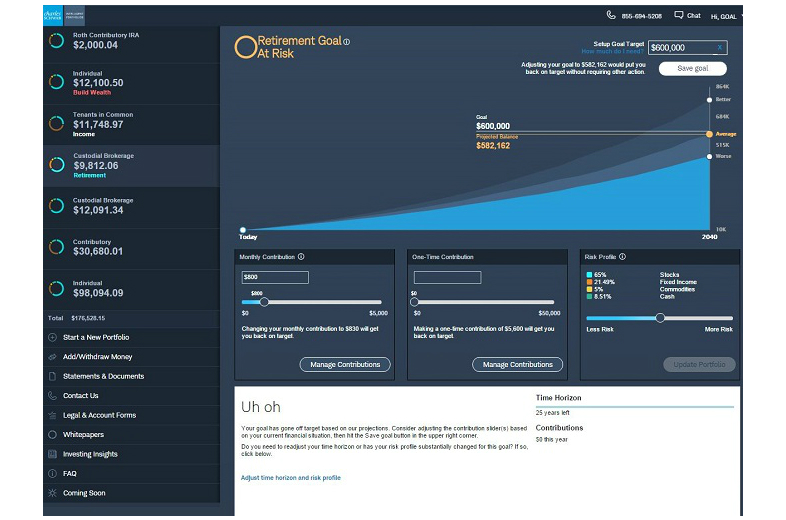The height and width of the screenshot is (520, 786).
Task: Click the Risk Profile slider handle
Action: click(x=660, y=318)
